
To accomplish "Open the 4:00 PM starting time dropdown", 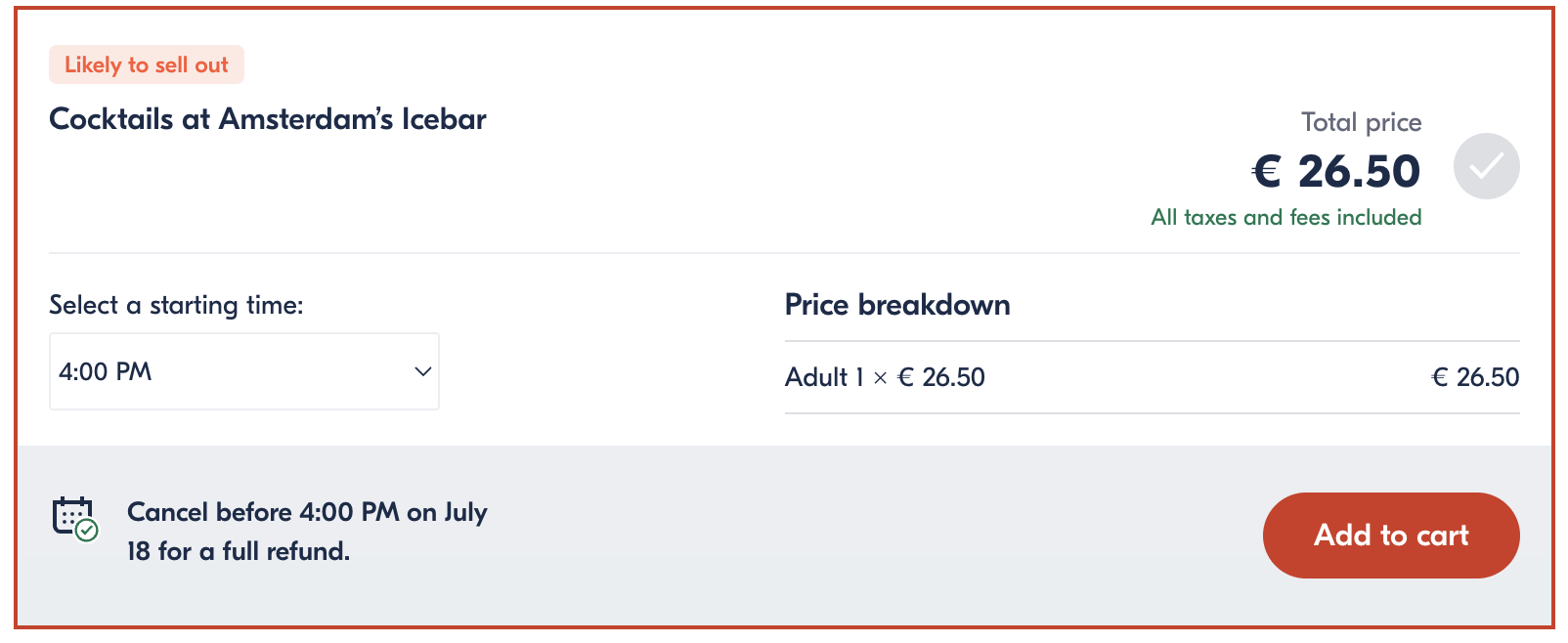I will [244, 371].
